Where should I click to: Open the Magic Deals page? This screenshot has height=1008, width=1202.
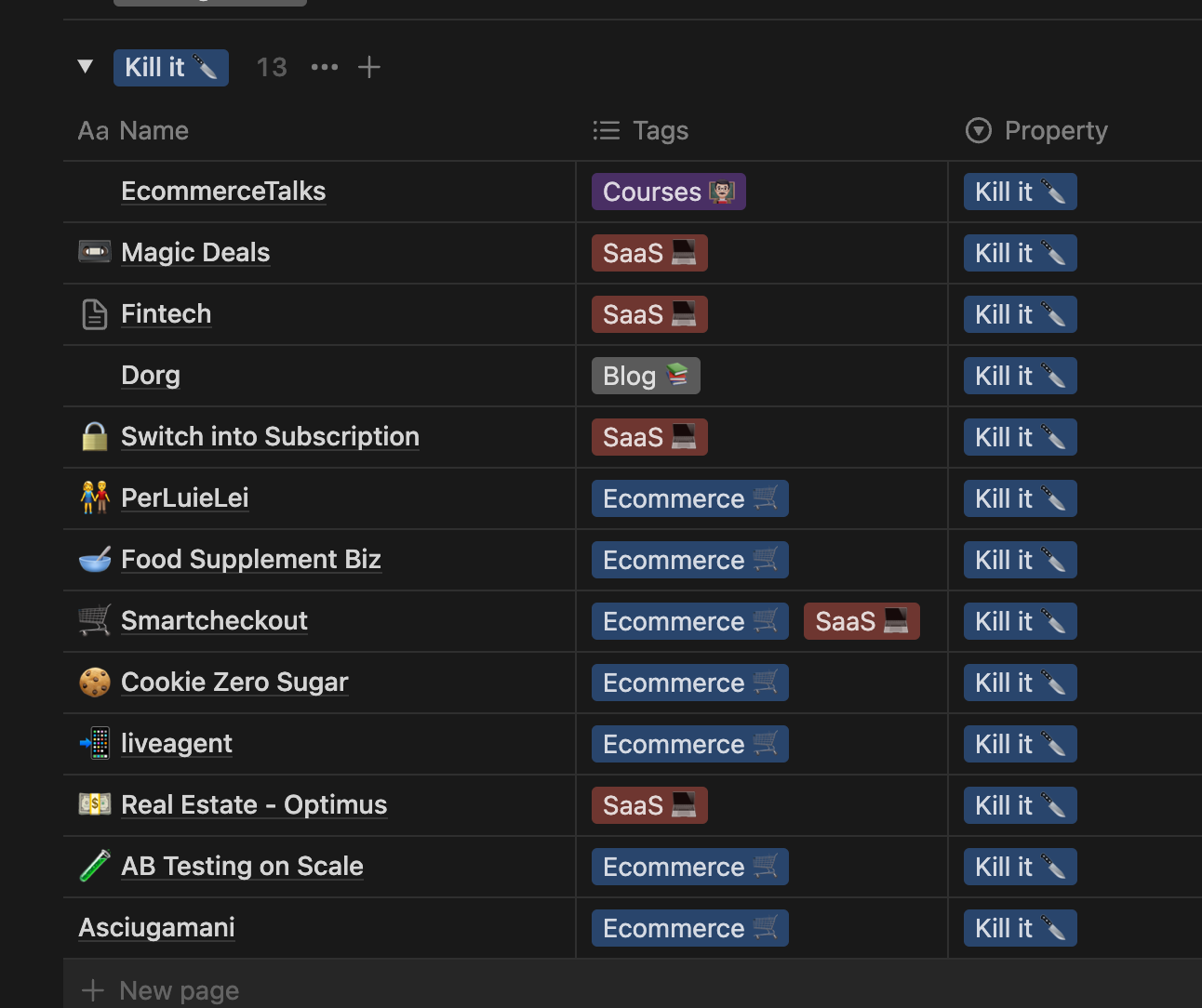click(x=195, y=252)
